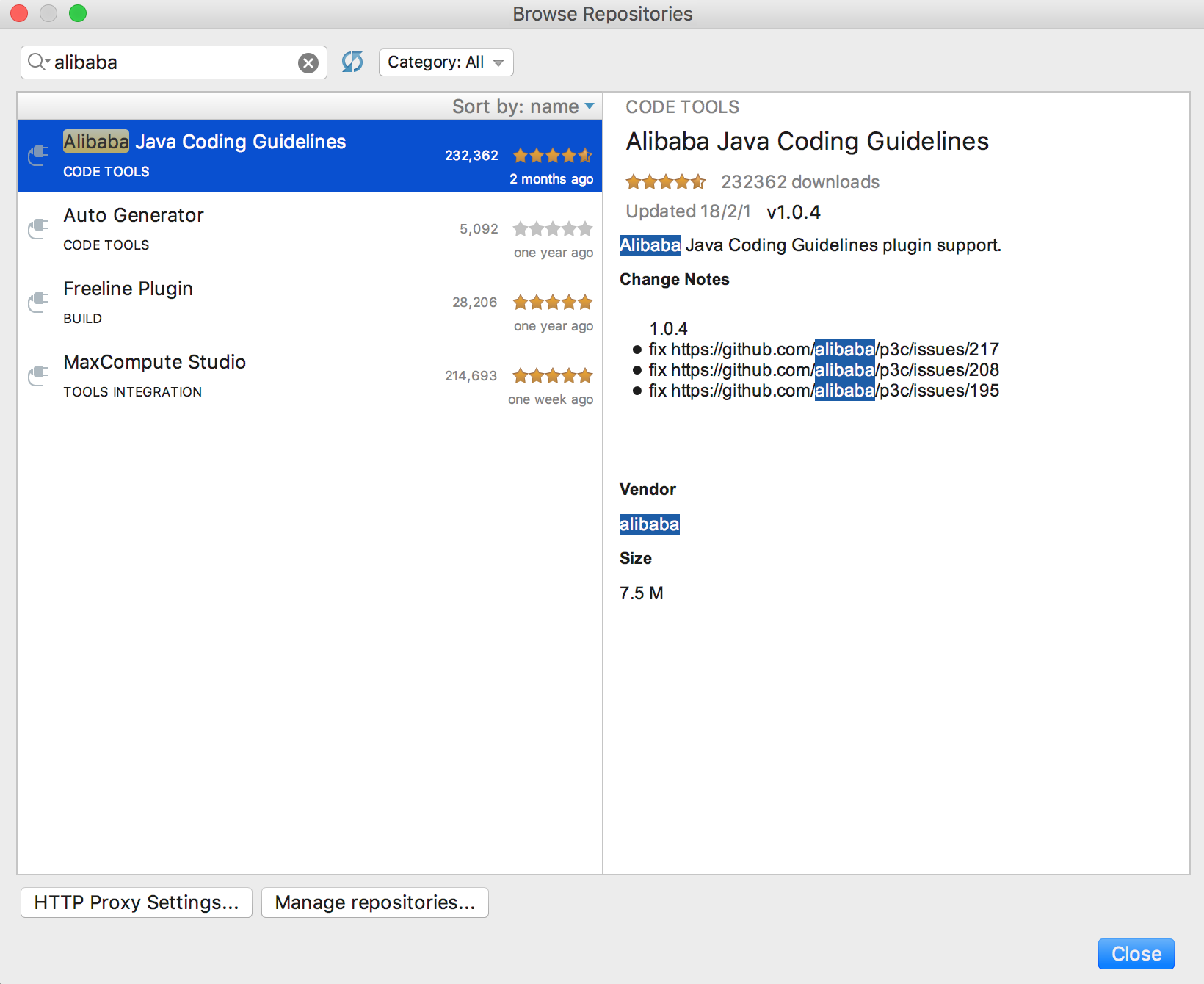Viewport: 1204px width, 984px height.
Task: Click the BUILD category label
Action: pyautogui.click(x=83, y=319)
